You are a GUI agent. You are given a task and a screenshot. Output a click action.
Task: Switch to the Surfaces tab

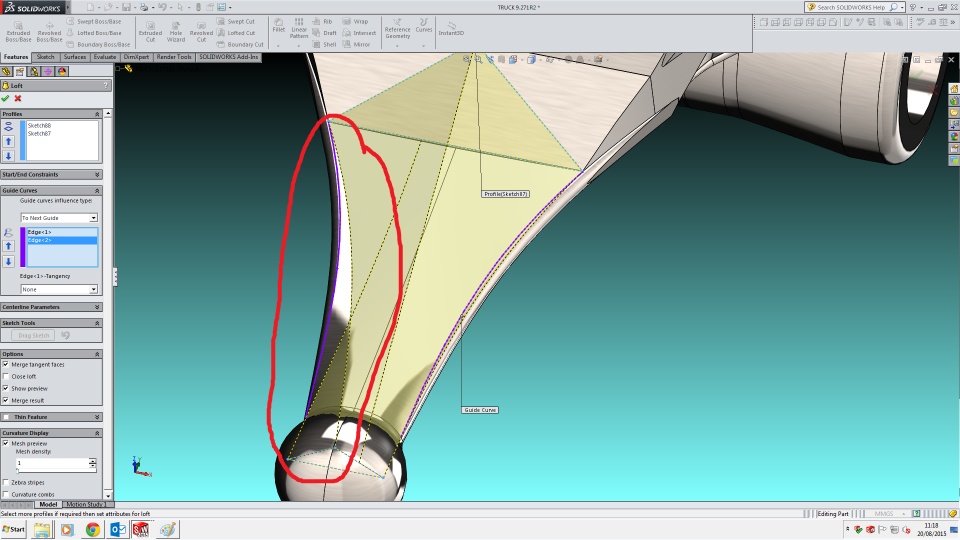[x=75, y=57]
